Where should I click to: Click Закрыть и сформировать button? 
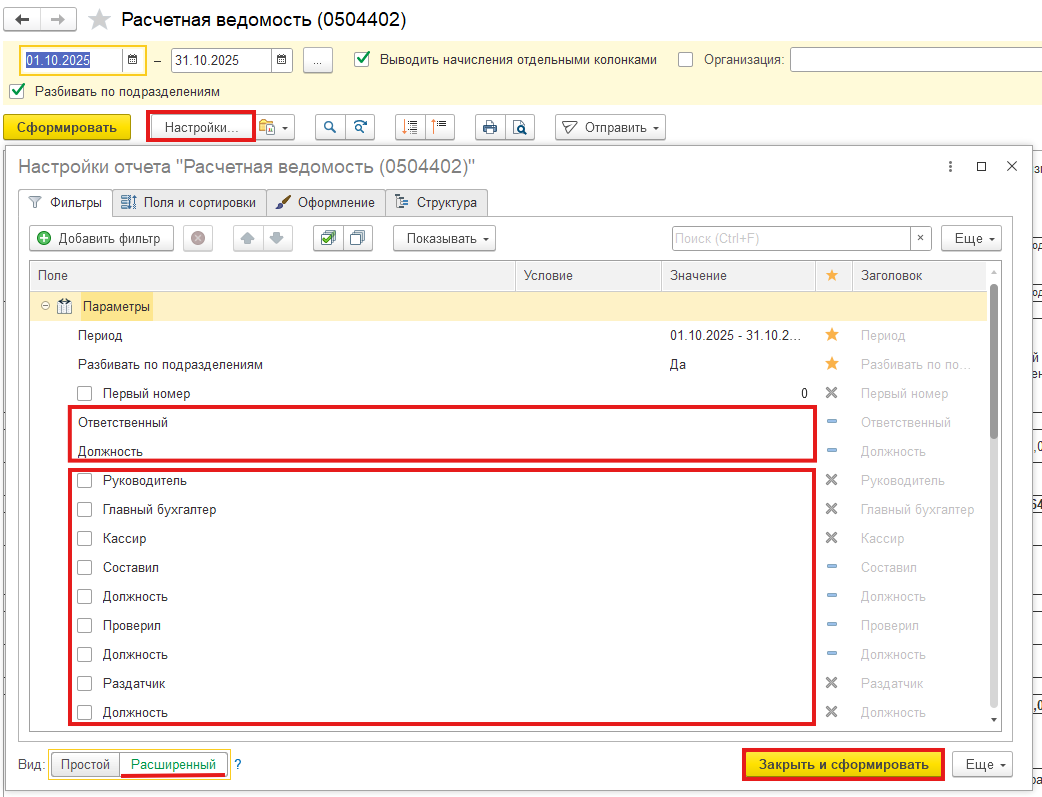click(x=843, y=764)
